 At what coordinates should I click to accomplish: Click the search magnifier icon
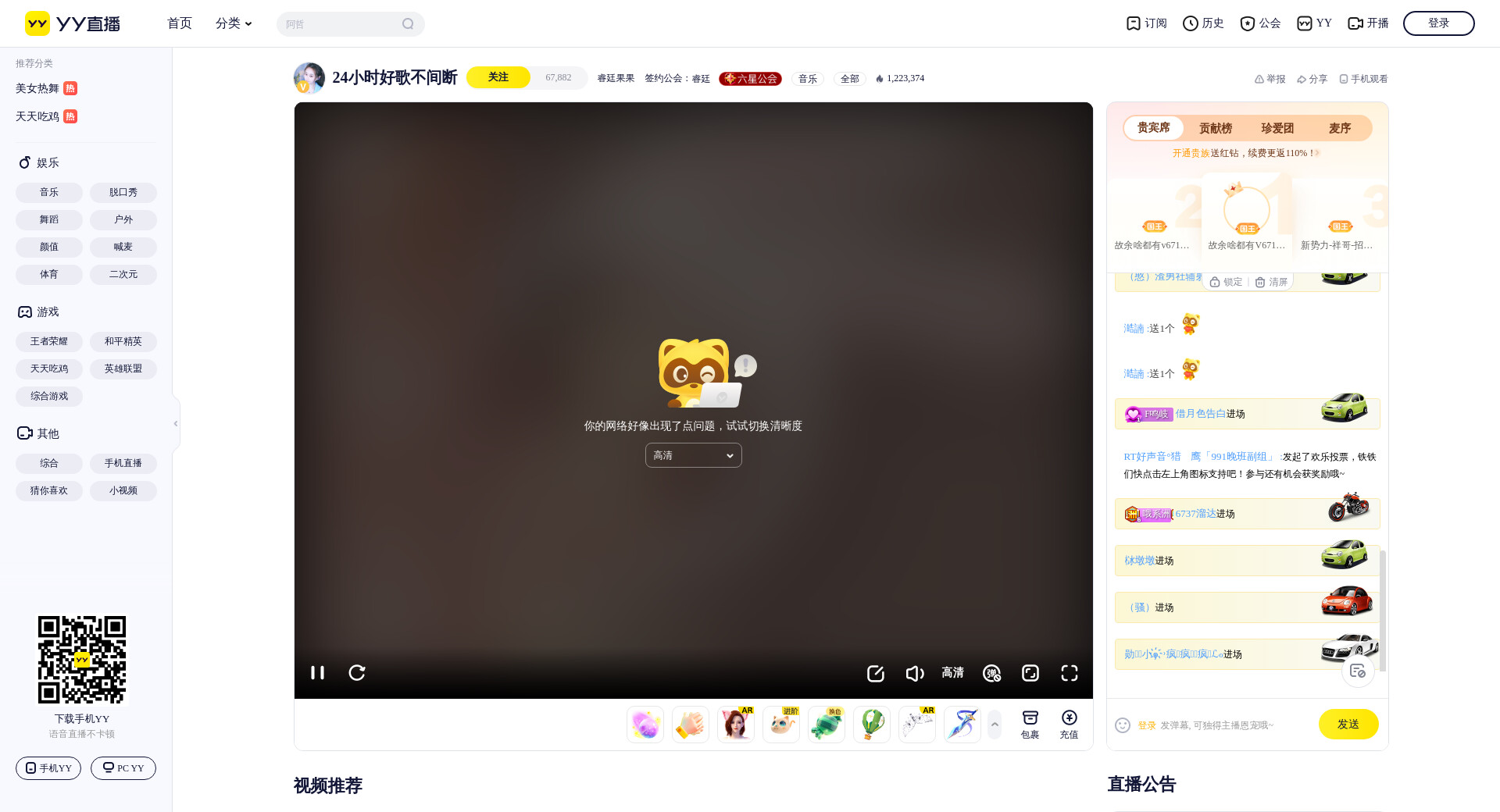[408, 24]
